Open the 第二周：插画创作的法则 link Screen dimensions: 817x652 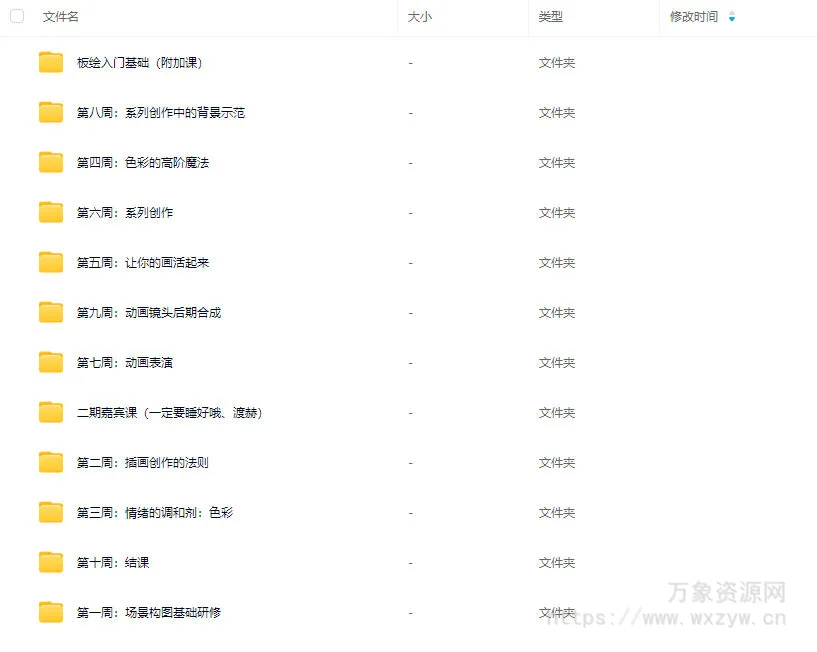142,463
